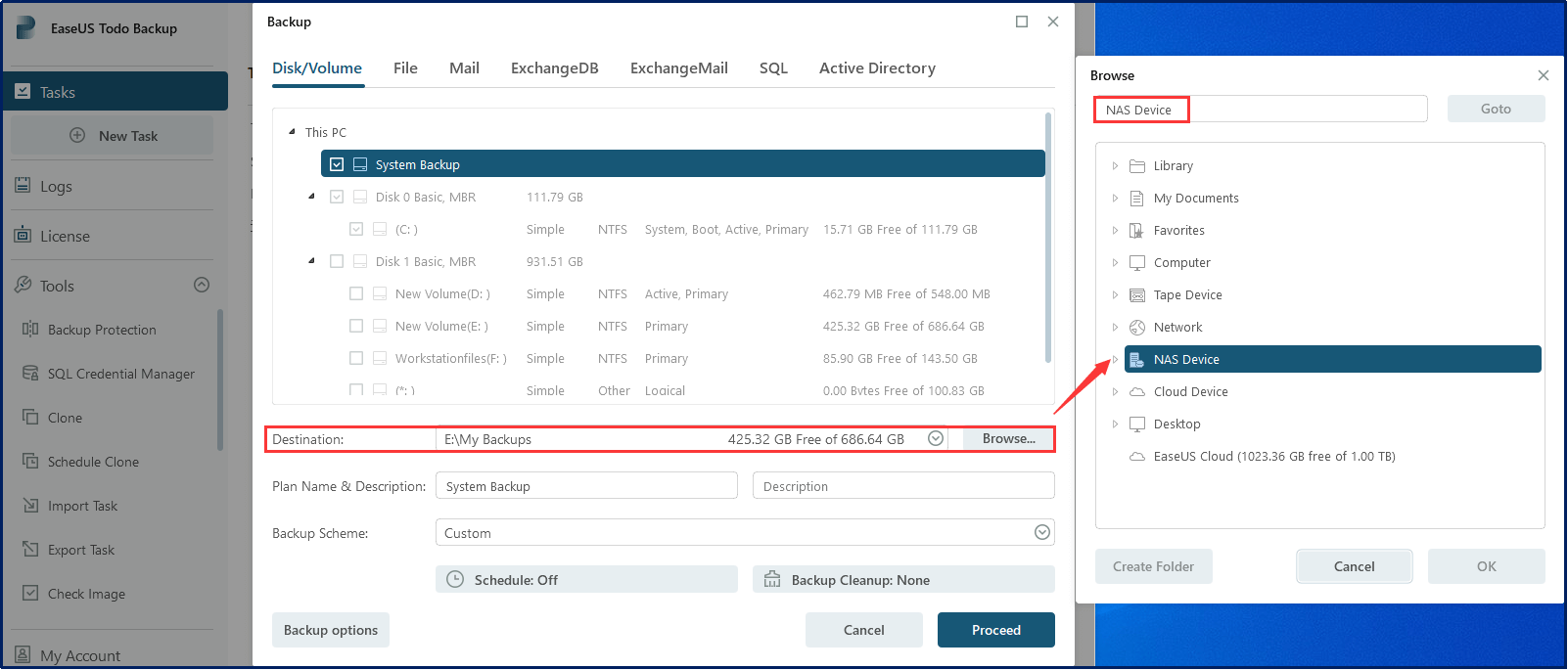Viewport: 1568px width, 670px height.
Task: Select EaseUS Cloud storage entry
Action: coord(1273,456)
